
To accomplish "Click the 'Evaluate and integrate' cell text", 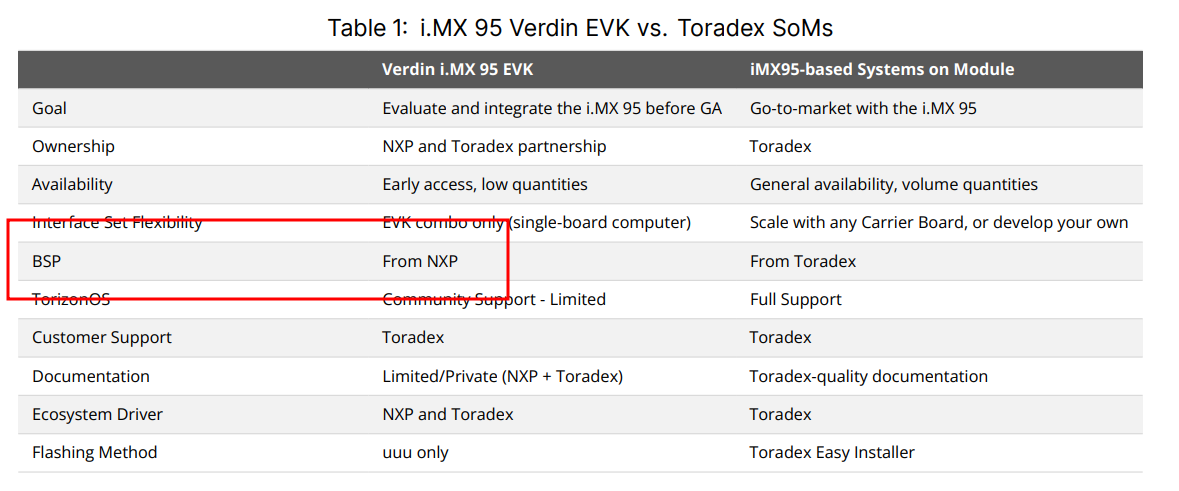I will (552, 108).
